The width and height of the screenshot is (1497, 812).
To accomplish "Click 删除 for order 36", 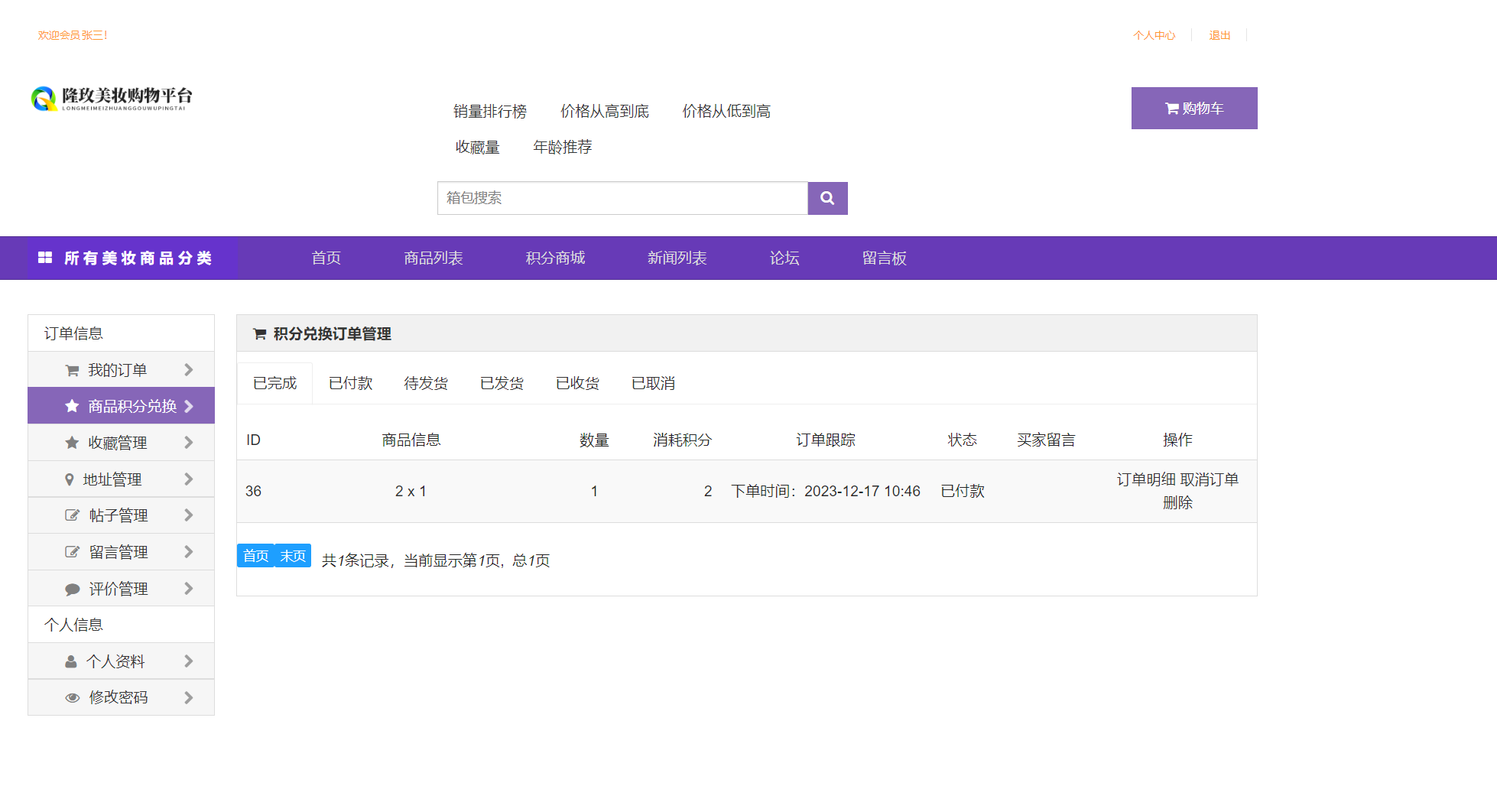I will tap(1177, 502).
